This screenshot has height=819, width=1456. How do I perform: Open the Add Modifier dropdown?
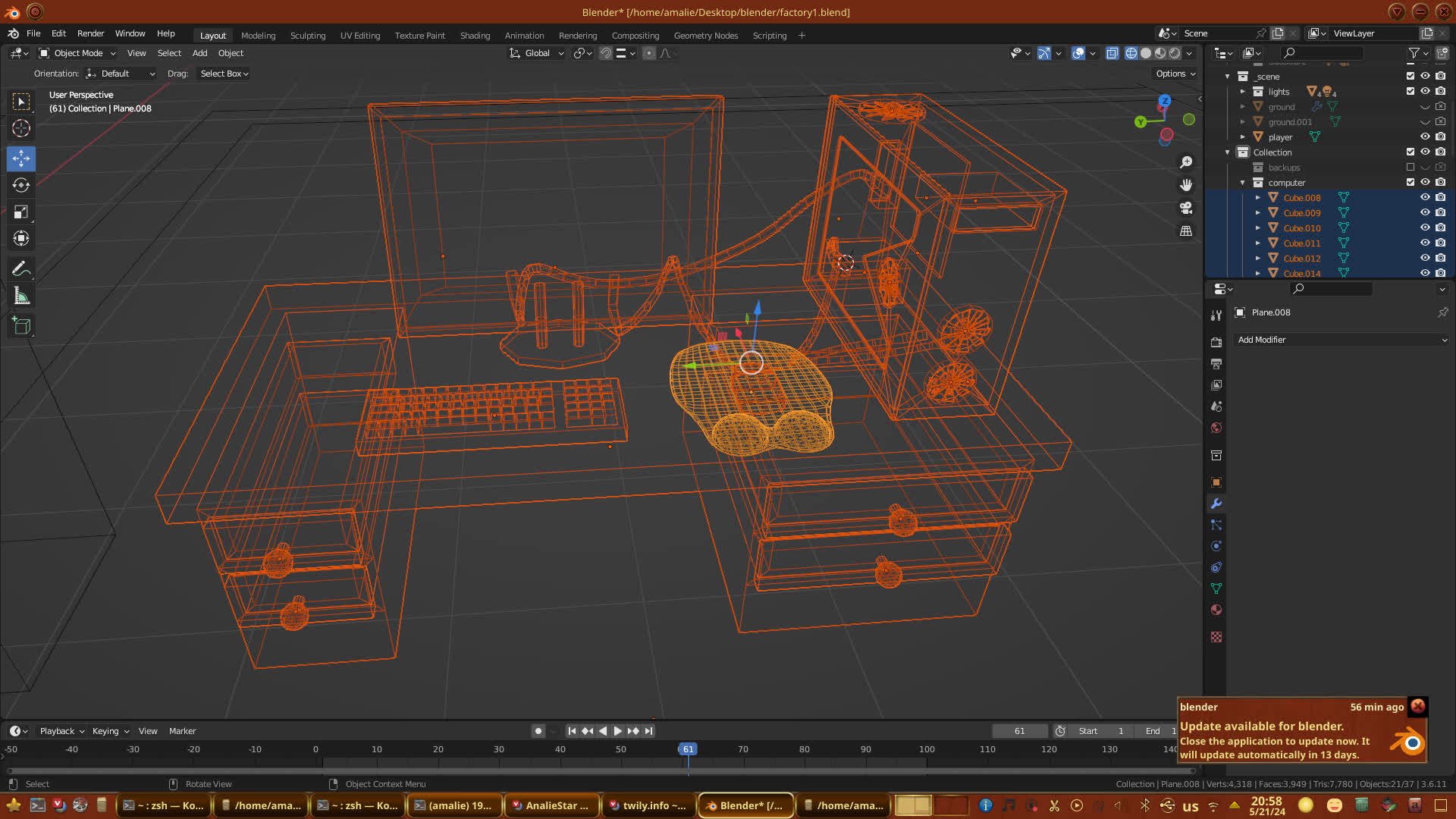(x=1341, y=340)
